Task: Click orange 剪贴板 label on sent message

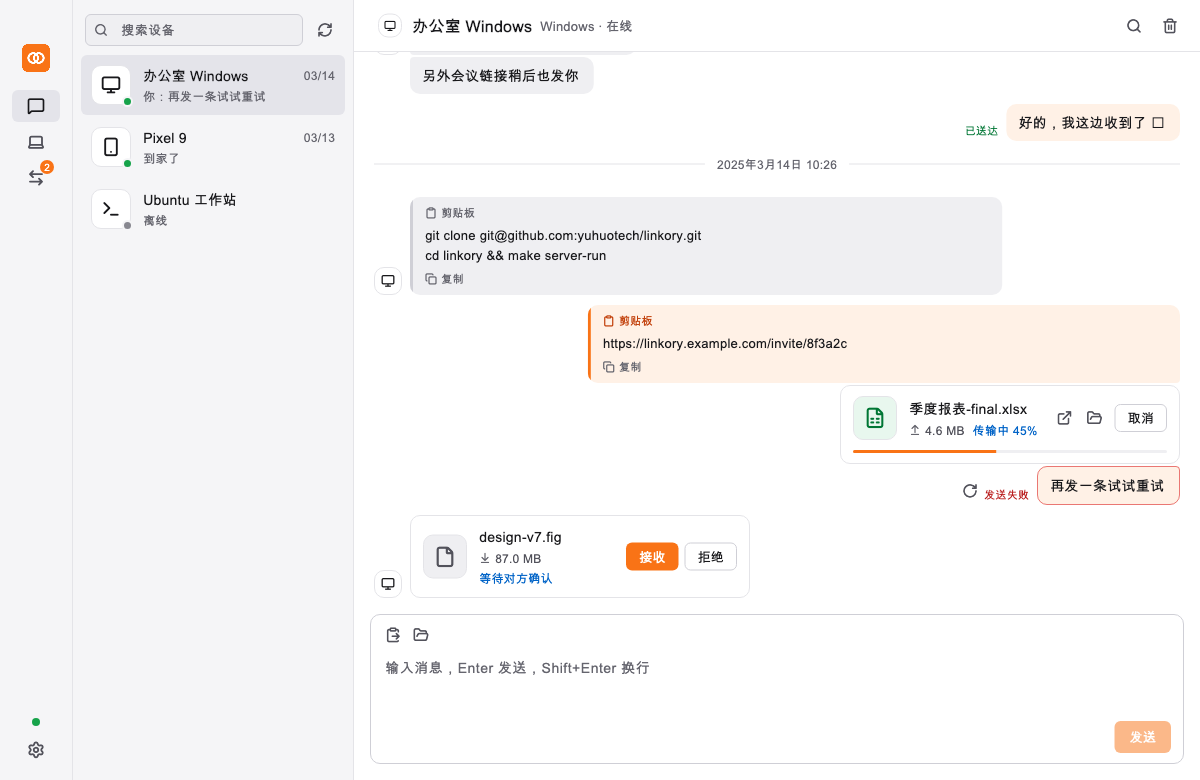Action: coord(635,321)
